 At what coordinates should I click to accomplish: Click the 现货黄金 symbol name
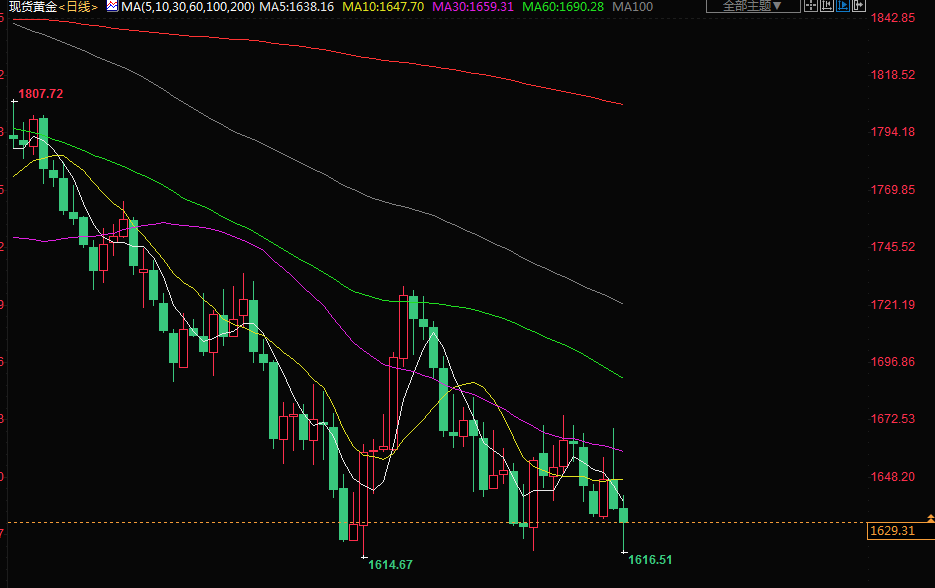(31, 7)
